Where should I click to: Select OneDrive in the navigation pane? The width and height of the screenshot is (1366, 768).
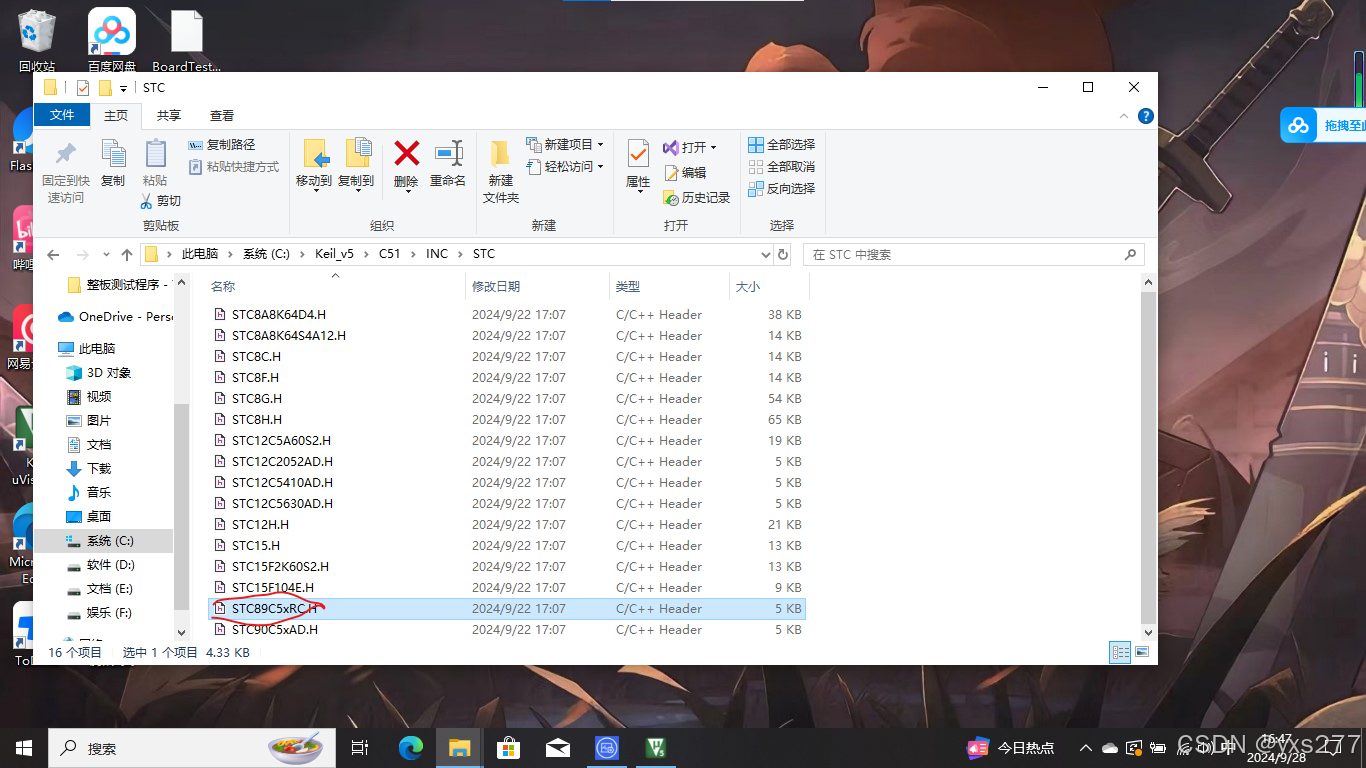click(114, 316)
